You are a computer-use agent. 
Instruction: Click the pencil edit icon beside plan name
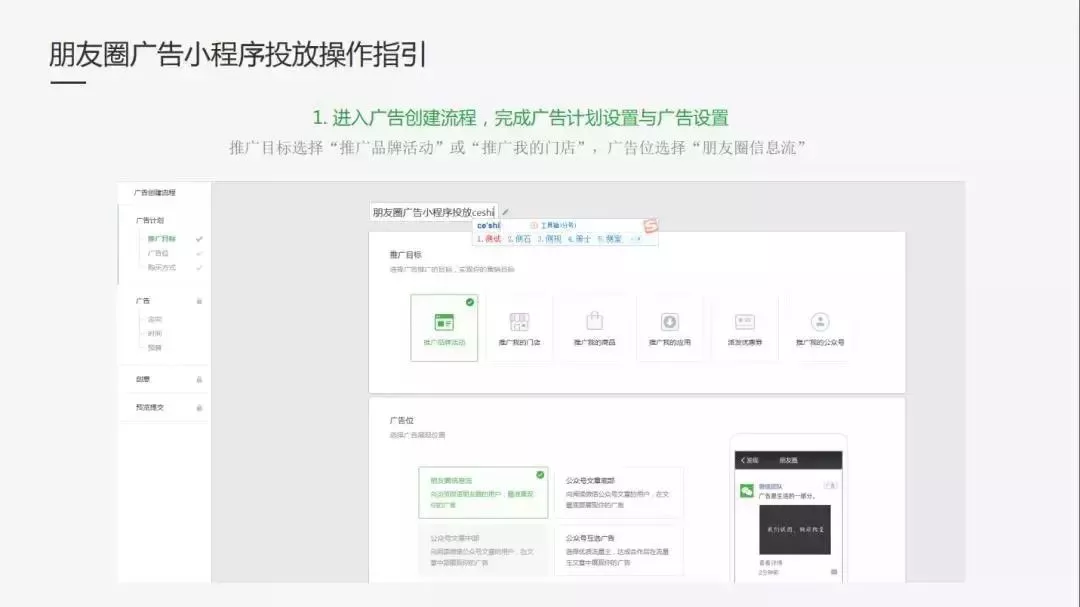coord(506,212)
